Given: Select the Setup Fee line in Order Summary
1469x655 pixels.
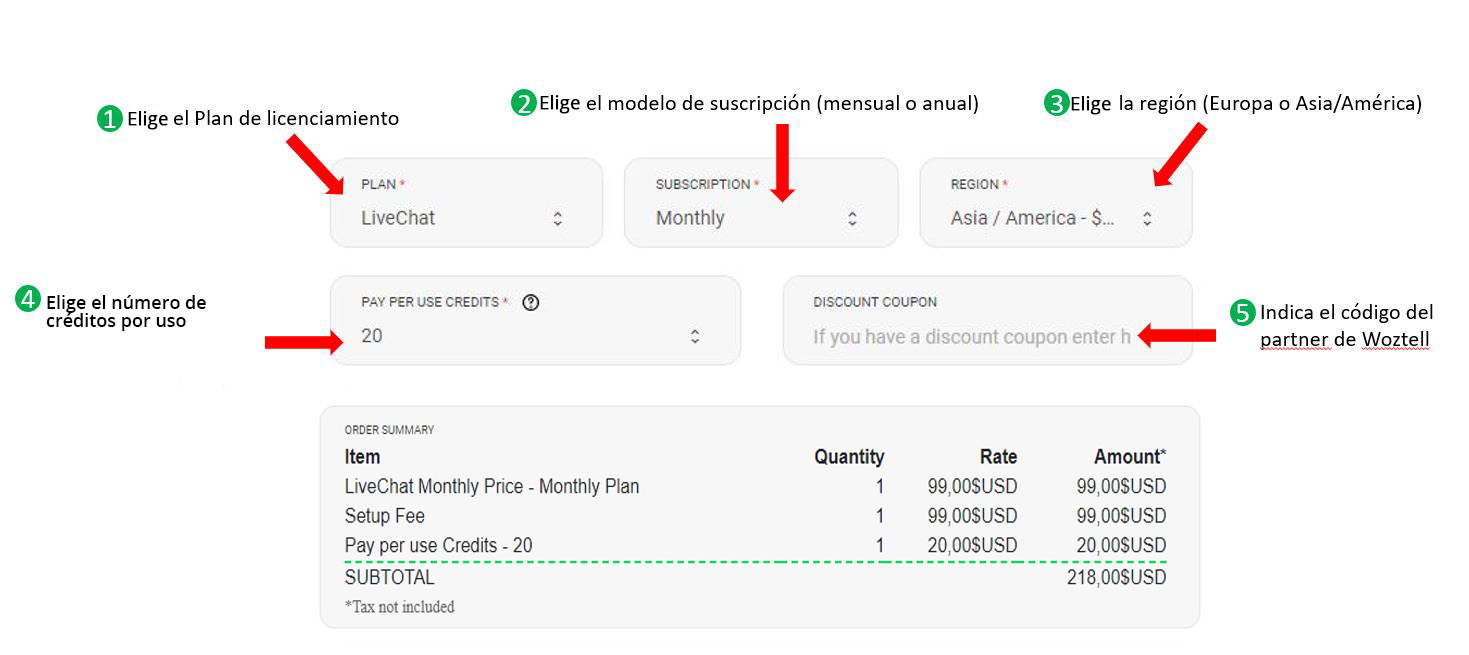Looking at the screenshot, I should [x=385, y=516].
